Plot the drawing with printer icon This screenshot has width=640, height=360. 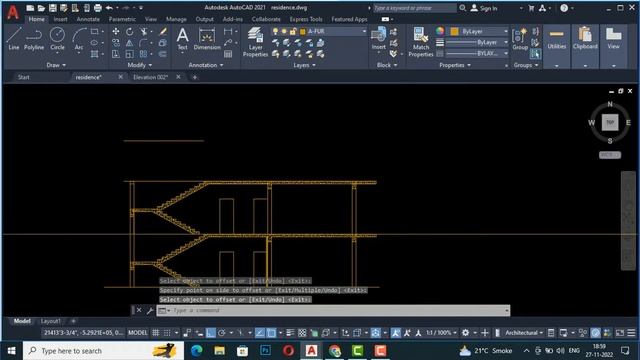[x=98, y=8]
